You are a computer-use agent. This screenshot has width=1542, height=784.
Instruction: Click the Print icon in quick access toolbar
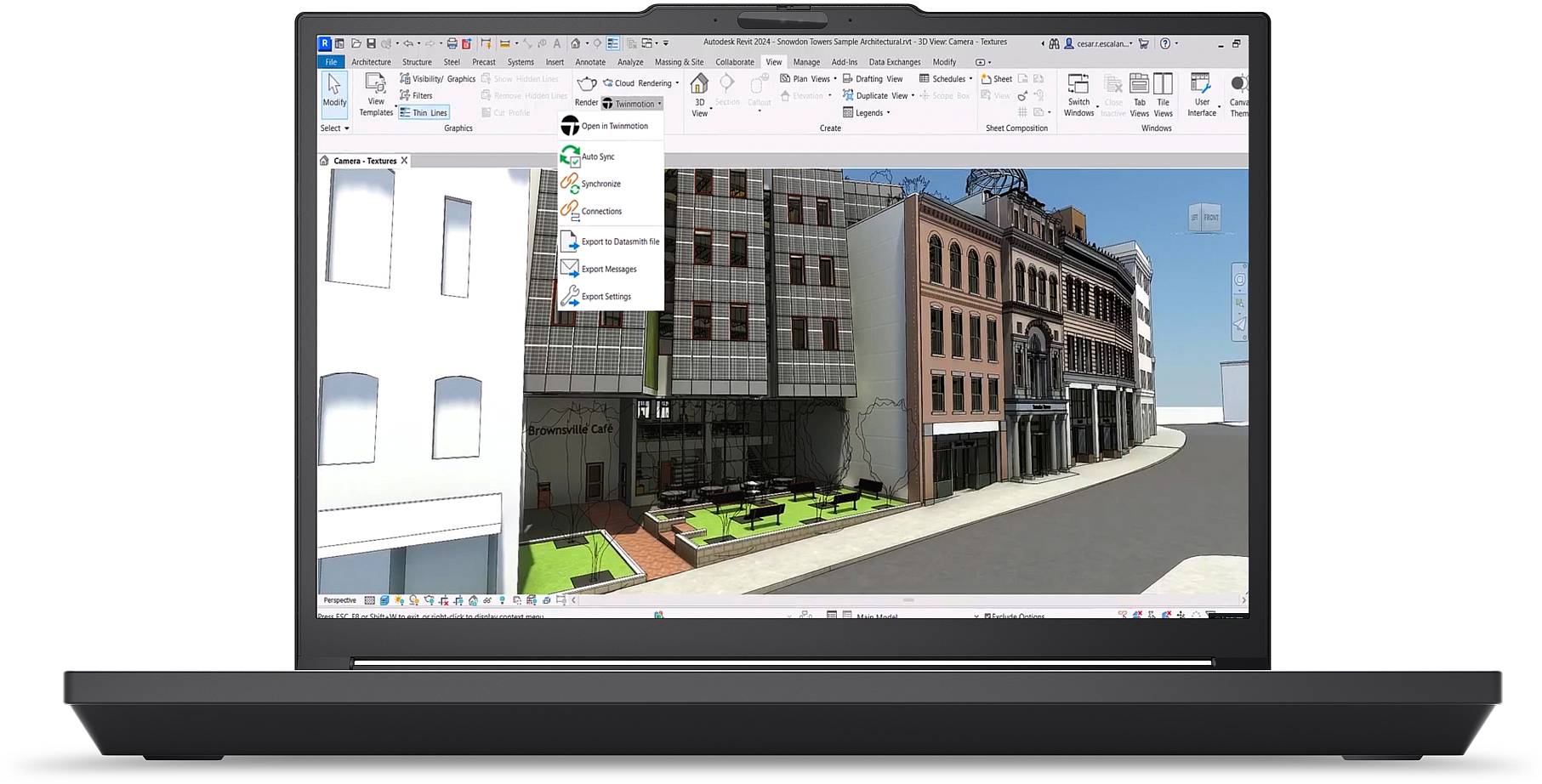pos(452,43)
